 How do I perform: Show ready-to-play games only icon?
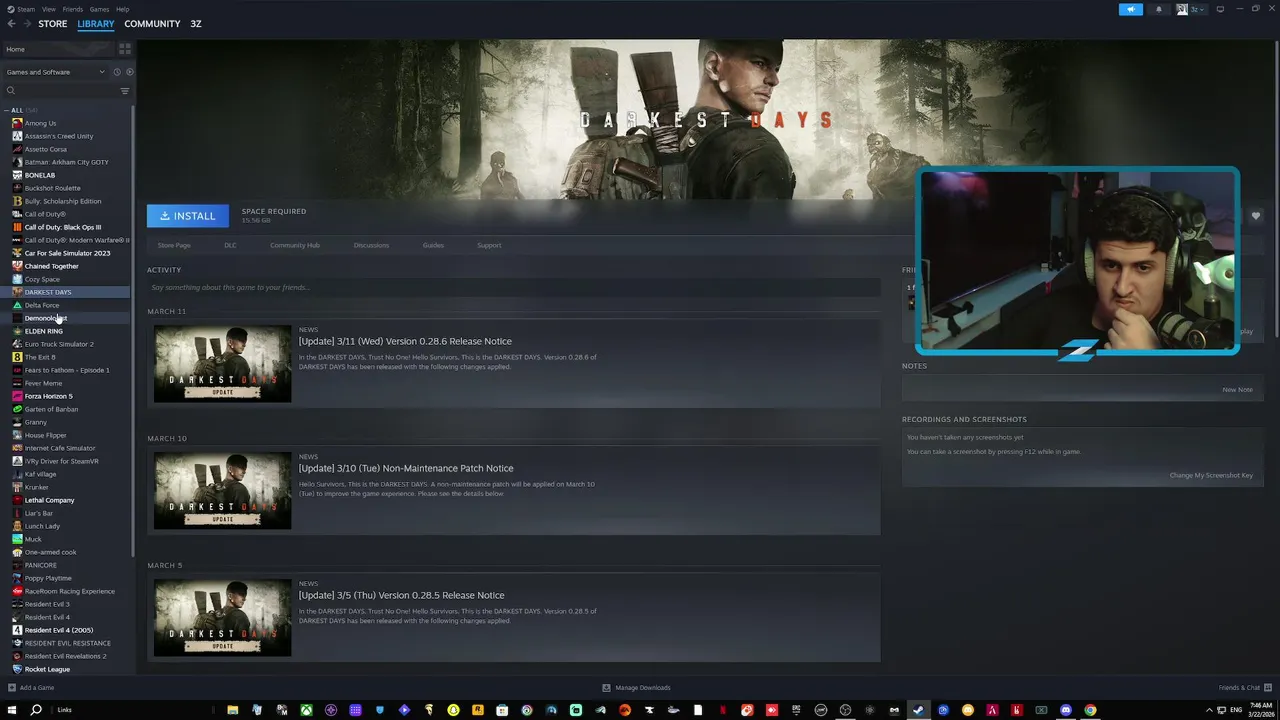tap(129, 72)
